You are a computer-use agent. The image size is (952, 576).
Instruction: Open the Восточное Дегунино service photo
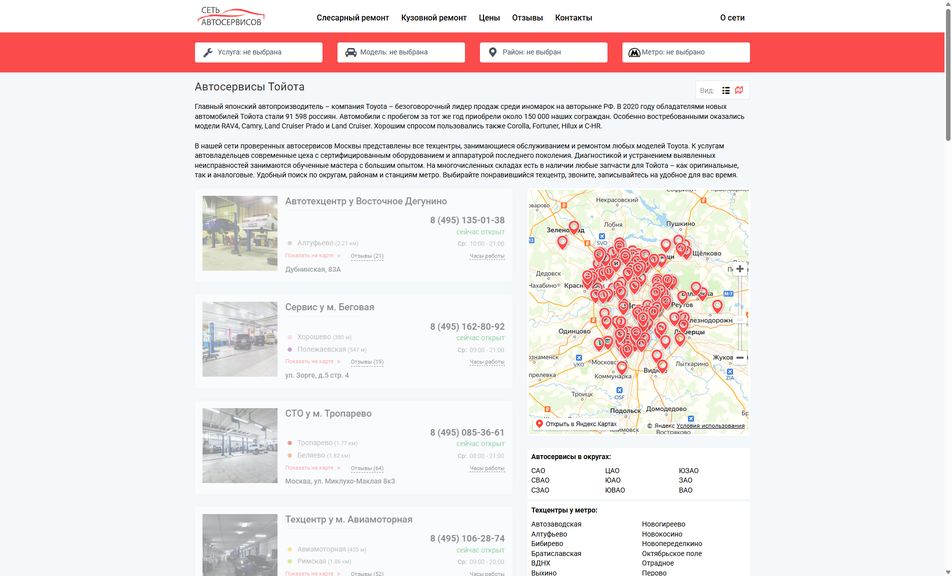point(240,233)
